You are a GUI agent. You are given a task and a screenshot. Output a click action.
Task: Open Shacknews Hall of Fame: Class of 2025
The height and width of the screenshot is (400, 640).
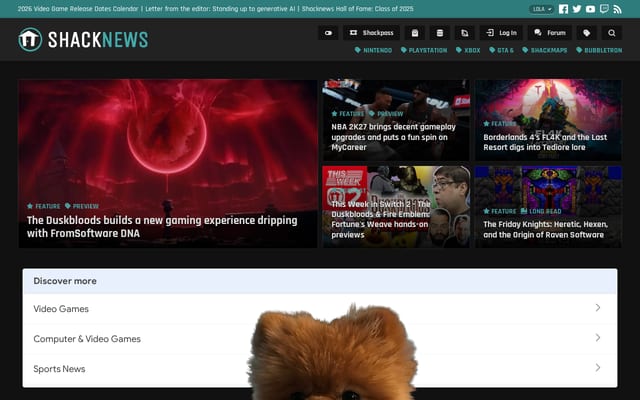point(358,9)
